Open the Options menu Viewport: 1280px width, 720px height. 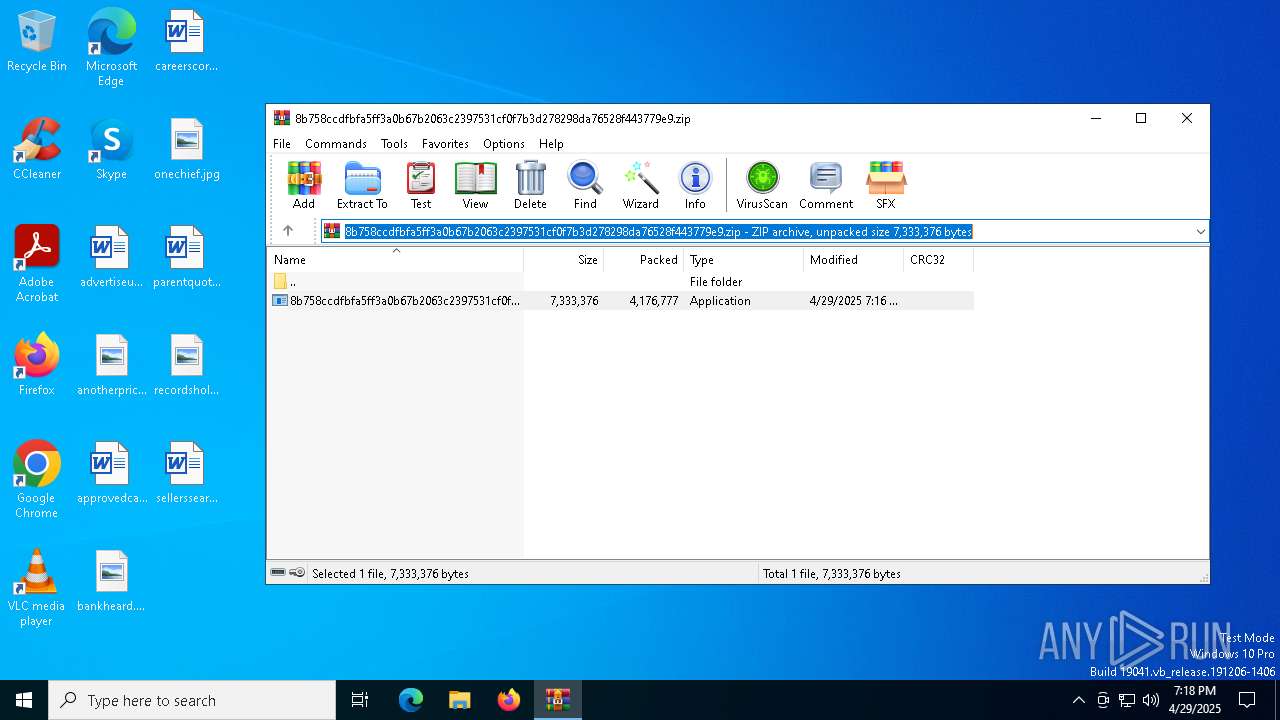[504, 144]
